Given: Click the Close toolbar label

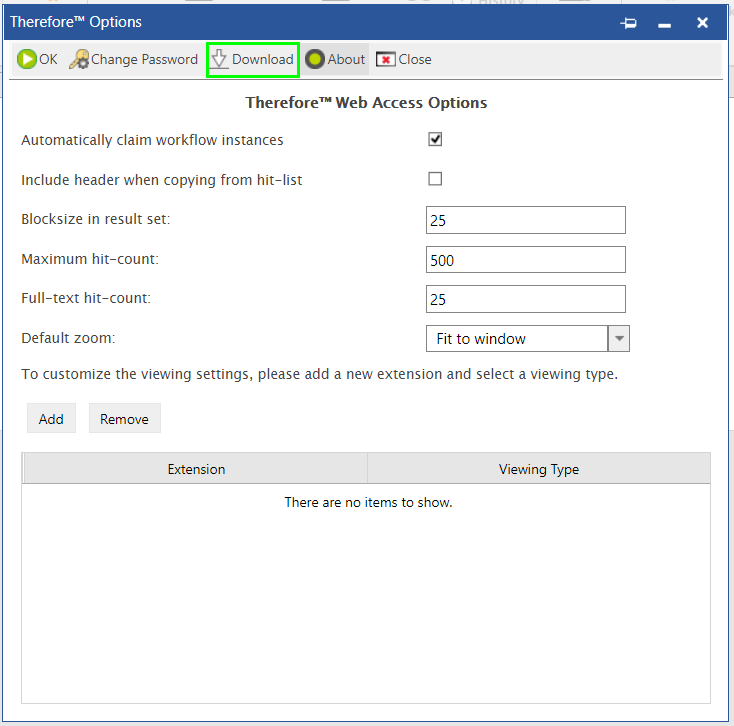Looking at the screenshot, I should pos(415,59).
